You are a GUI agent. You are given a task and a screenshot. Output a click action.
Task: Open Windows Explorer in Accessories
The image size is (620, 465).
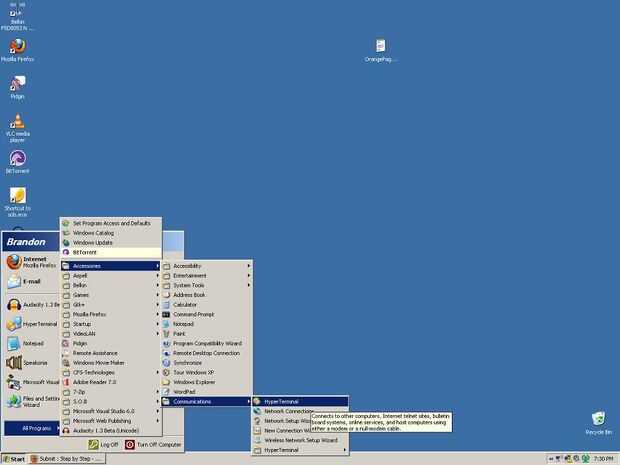tap(207, 382)
